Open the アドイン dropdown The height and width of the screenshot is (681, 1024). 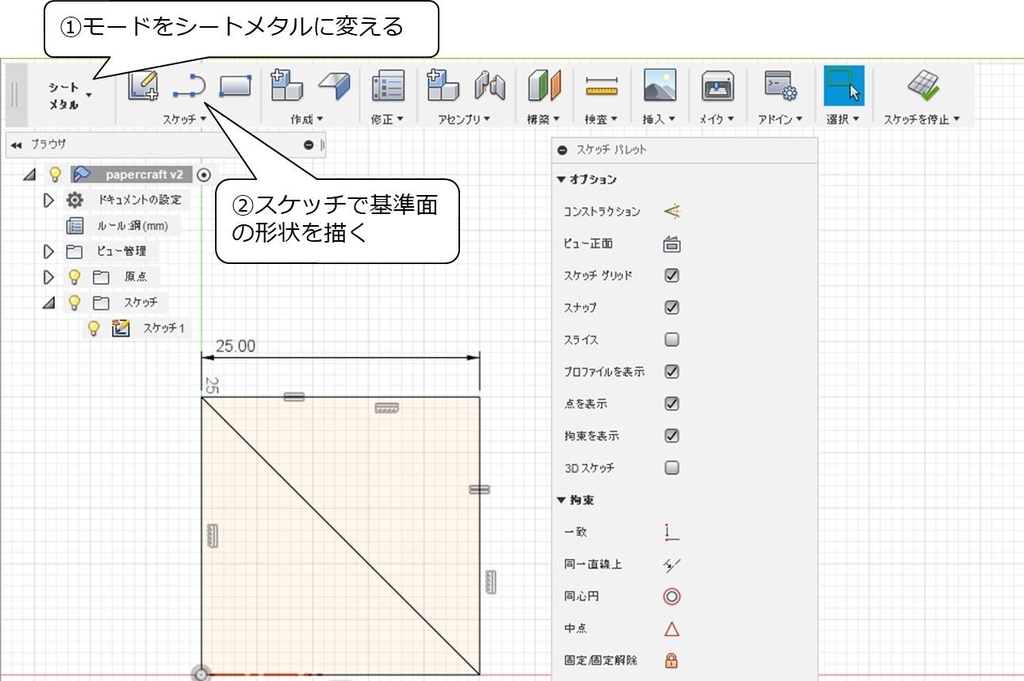[780, 119]
